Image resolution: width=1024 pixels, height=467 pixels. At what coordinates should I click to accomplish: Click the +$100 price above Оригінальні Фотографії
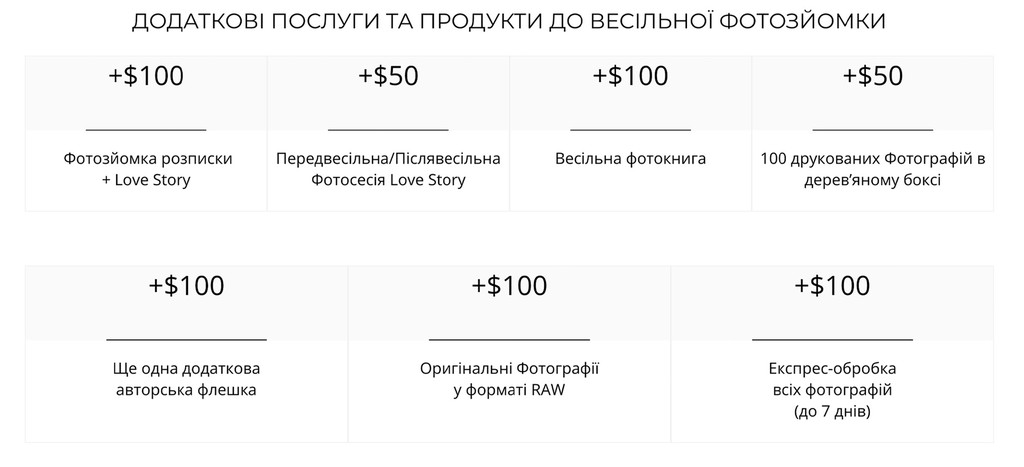(509, 285)
